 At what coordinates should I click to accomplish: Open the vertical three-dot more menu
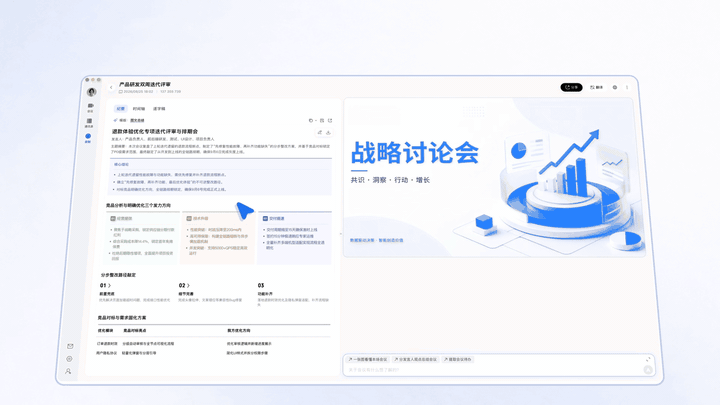pos(627,87)
